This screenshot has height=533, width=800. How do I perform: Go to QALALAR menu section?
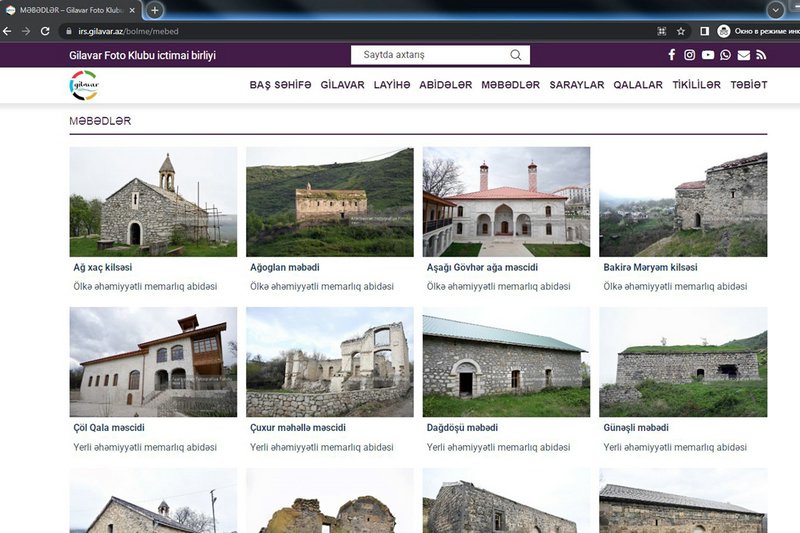(638, 85)
